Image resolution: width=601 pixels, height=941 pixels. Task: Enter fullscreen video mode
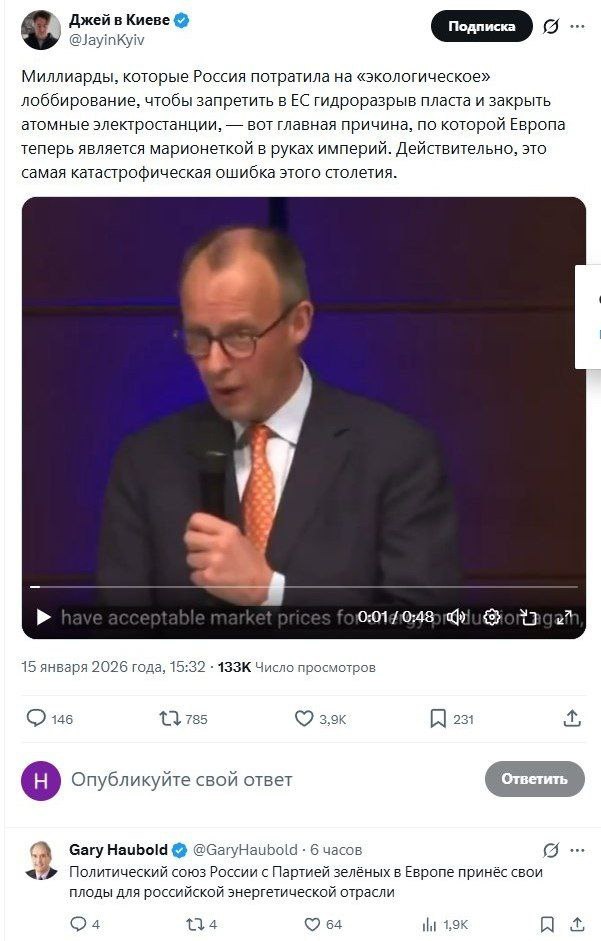point(565,617)
